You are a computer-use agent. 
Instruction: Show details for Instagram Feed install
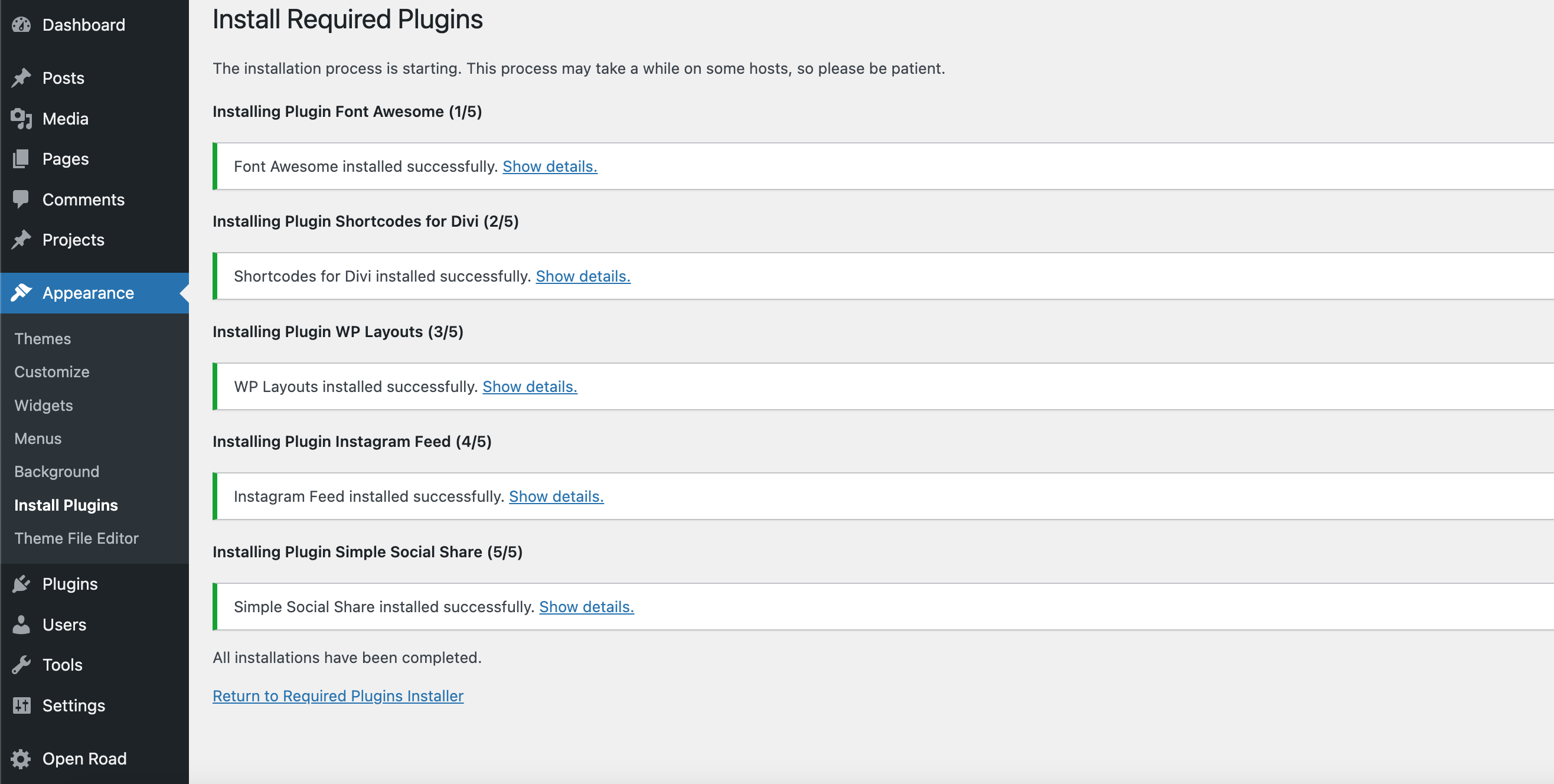pos(556,496)
